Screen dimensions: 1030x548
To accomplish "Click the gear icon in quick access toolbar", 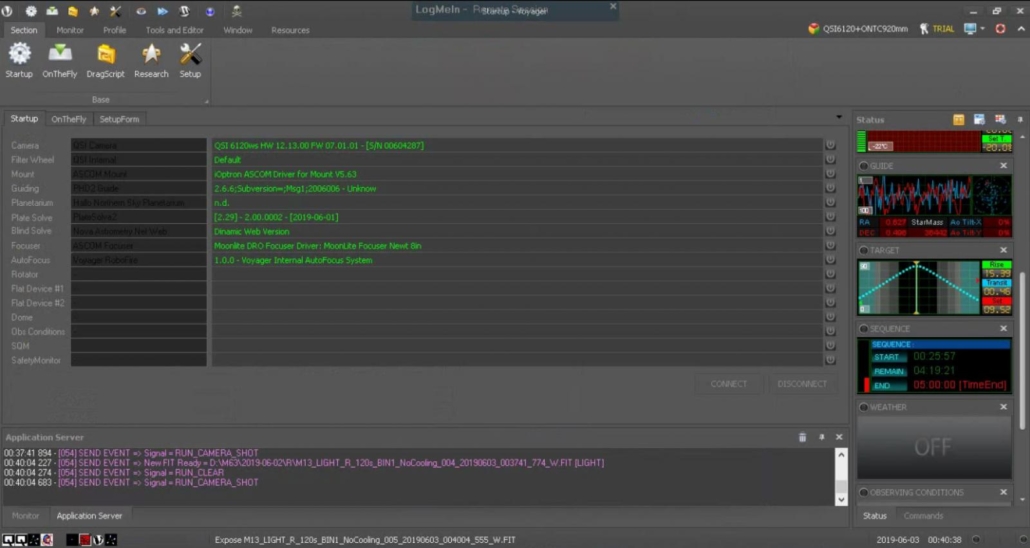I will click(x=31, y=11).
